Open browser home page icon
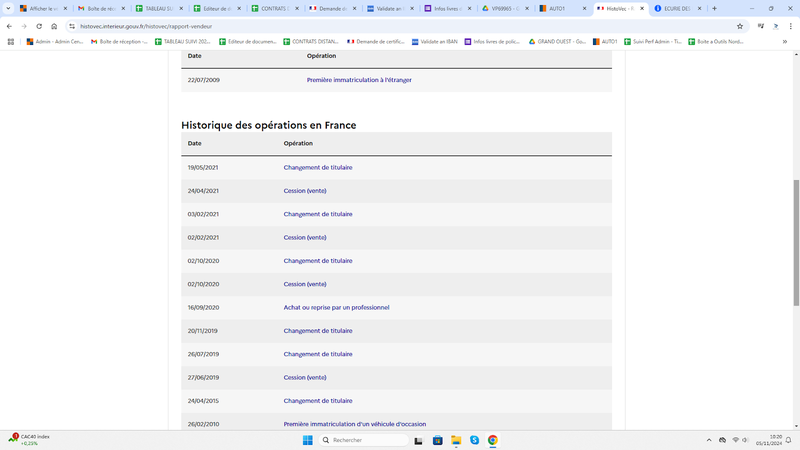 point(54,26)
